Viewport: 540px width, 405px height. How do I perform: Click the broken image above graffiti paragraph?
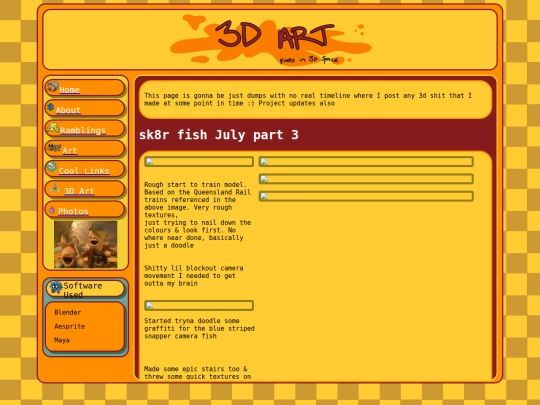[199, 305]
